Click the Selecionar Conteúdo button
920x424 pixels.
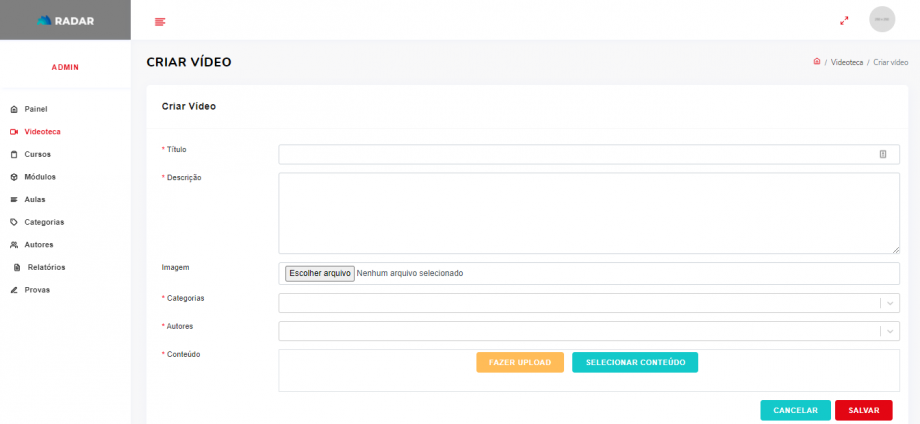pyautogui.click(x=635, y=362)
